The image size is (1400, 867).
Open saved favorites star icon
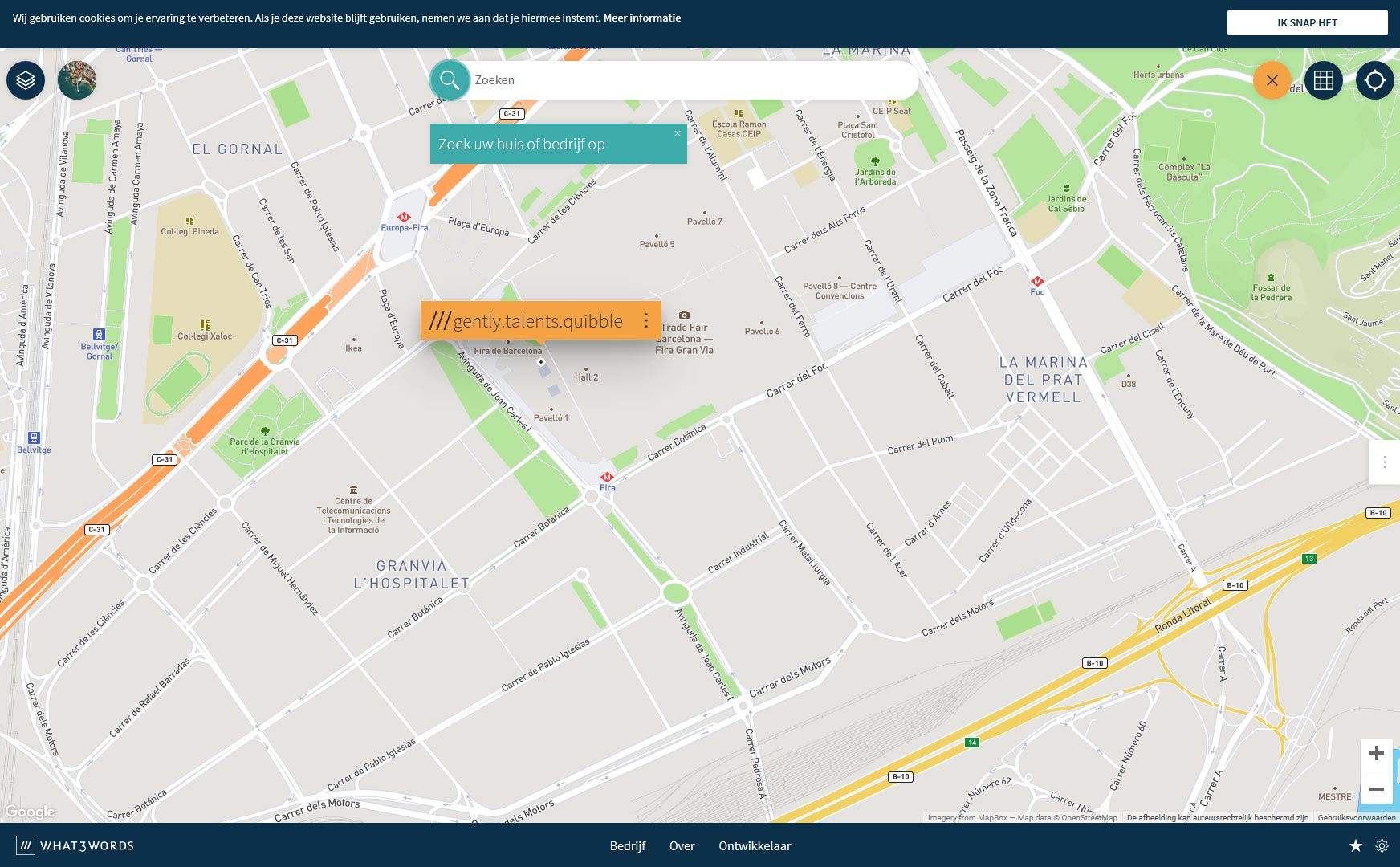point(1356,845)
